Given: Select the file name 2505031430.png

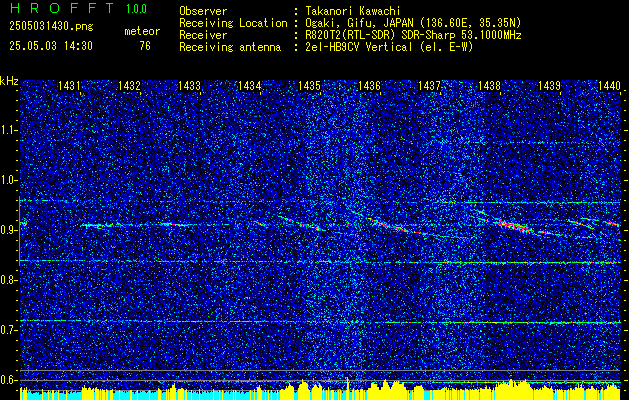Looking at the screenshot, I should pyautogui.click(x=51, y=27).
